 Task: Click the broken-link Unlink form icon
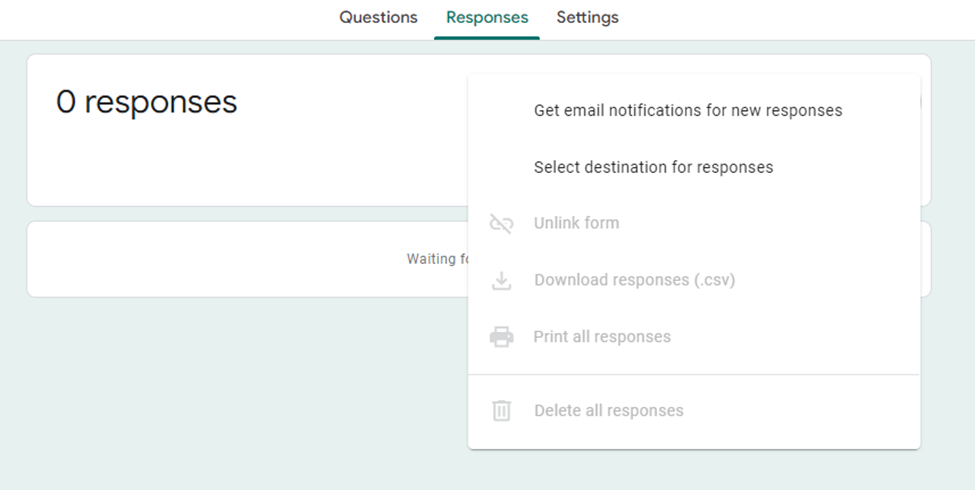[x=501, y=224]
